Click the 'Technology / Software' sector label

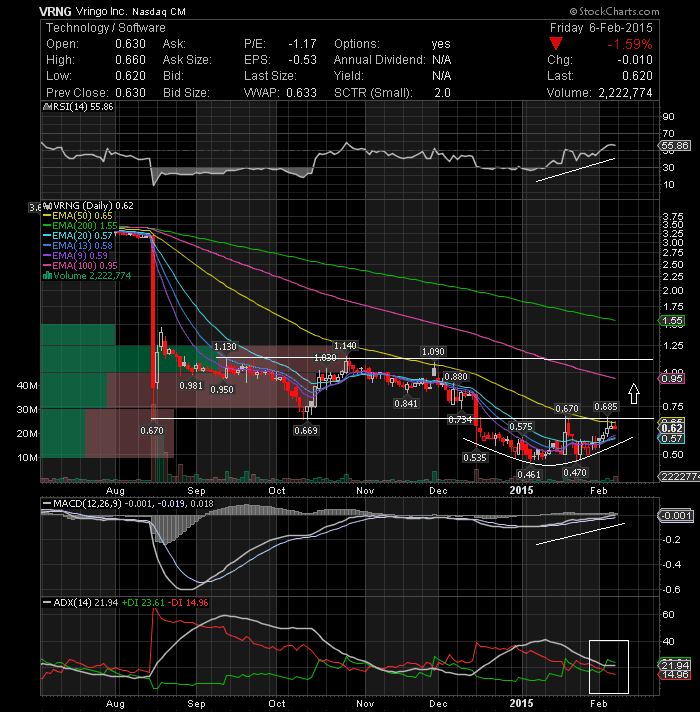[106, 28]
